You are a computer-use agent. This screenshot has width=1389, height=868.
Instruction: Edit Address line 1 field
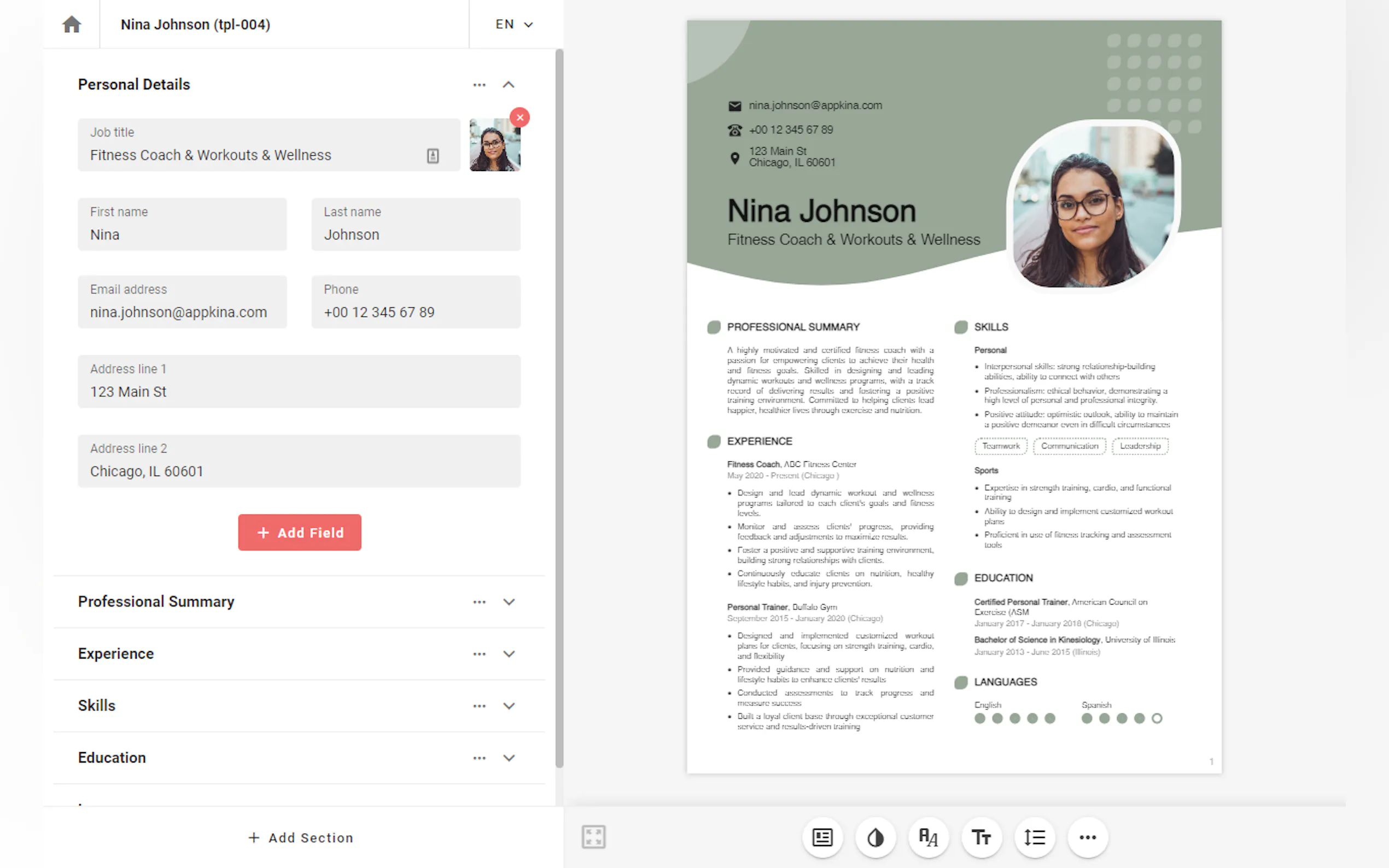click(x=299, y=381)
